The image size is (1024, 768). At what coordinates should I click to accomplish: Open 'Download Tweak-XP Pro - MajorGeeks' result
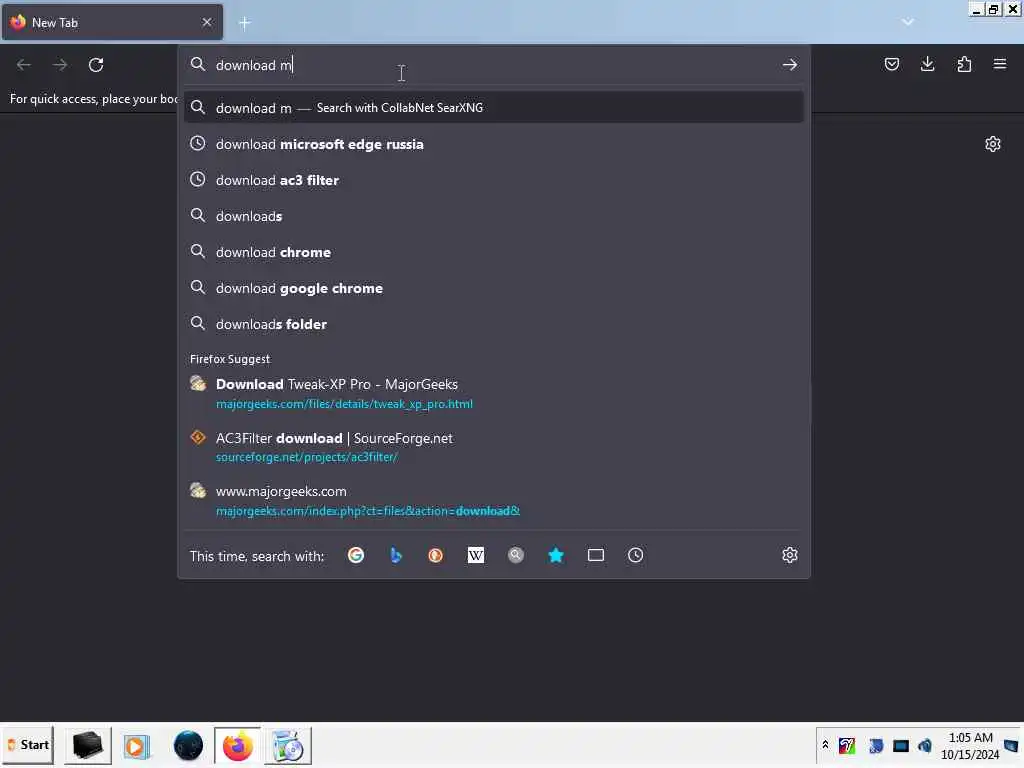pyautogui.click(x=494, y=394)
